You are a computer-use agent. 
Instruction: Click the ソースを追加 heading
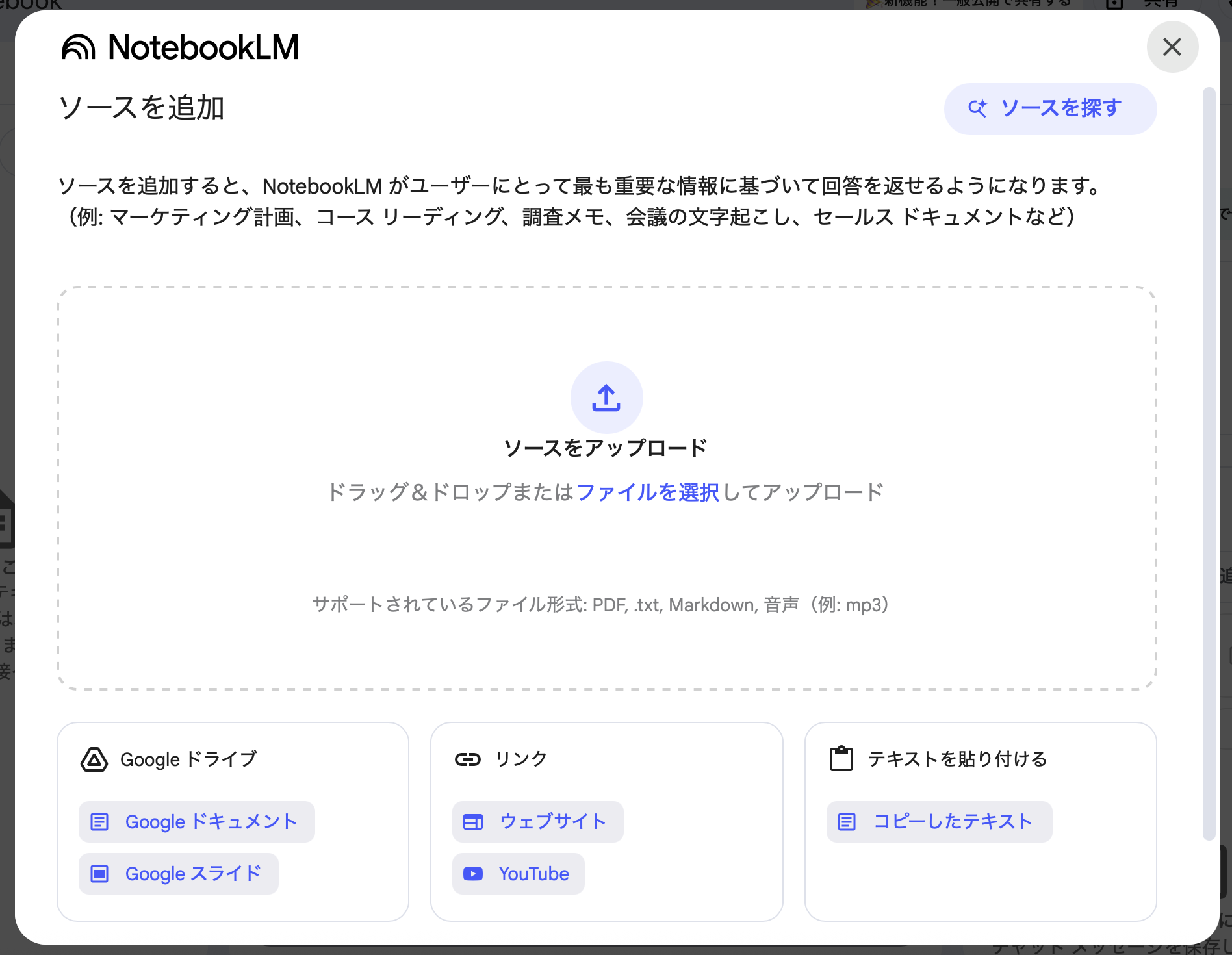pos(142,108)
